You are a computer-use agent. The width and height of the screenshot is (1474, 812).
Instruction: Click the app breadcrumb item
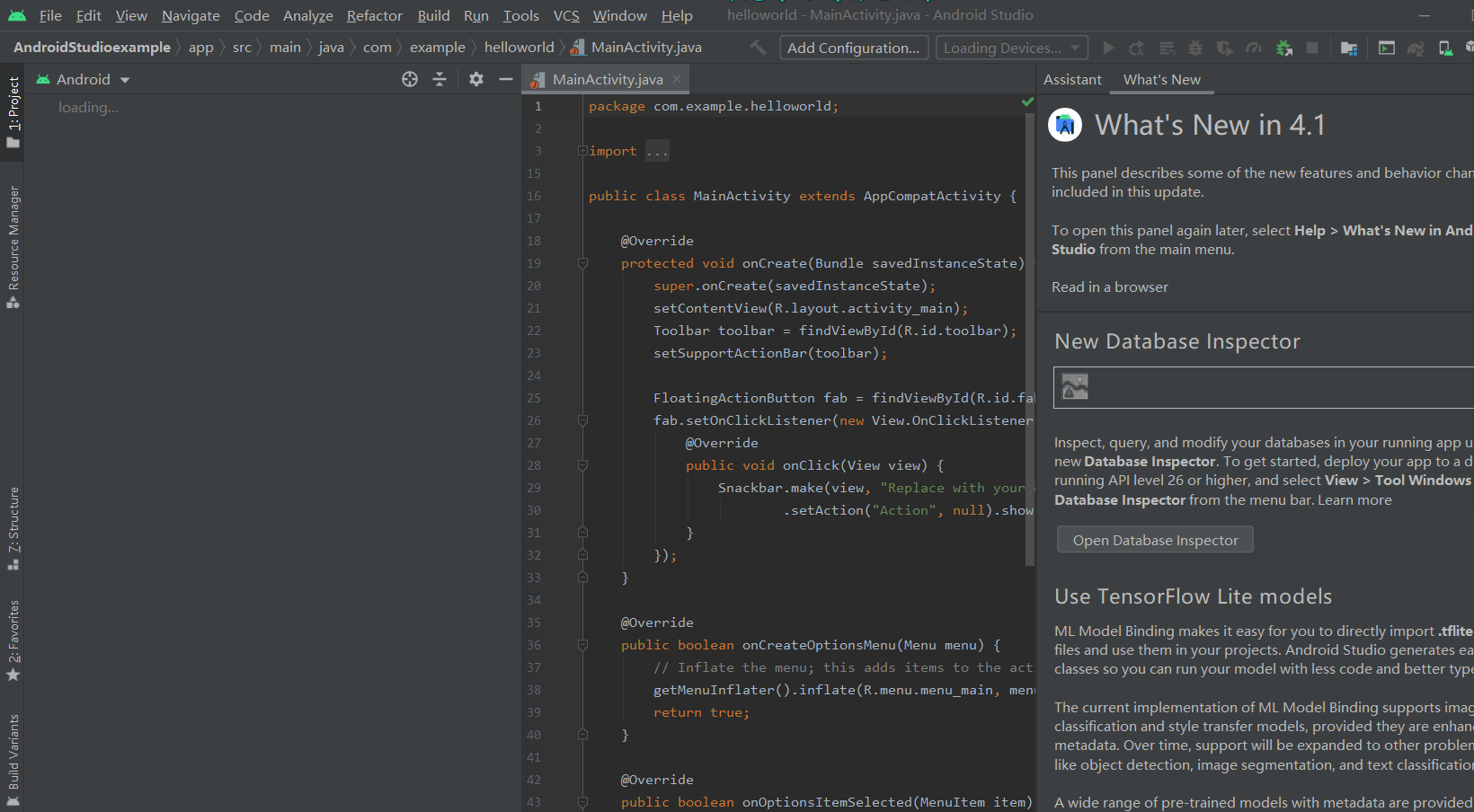pos(201,47)
